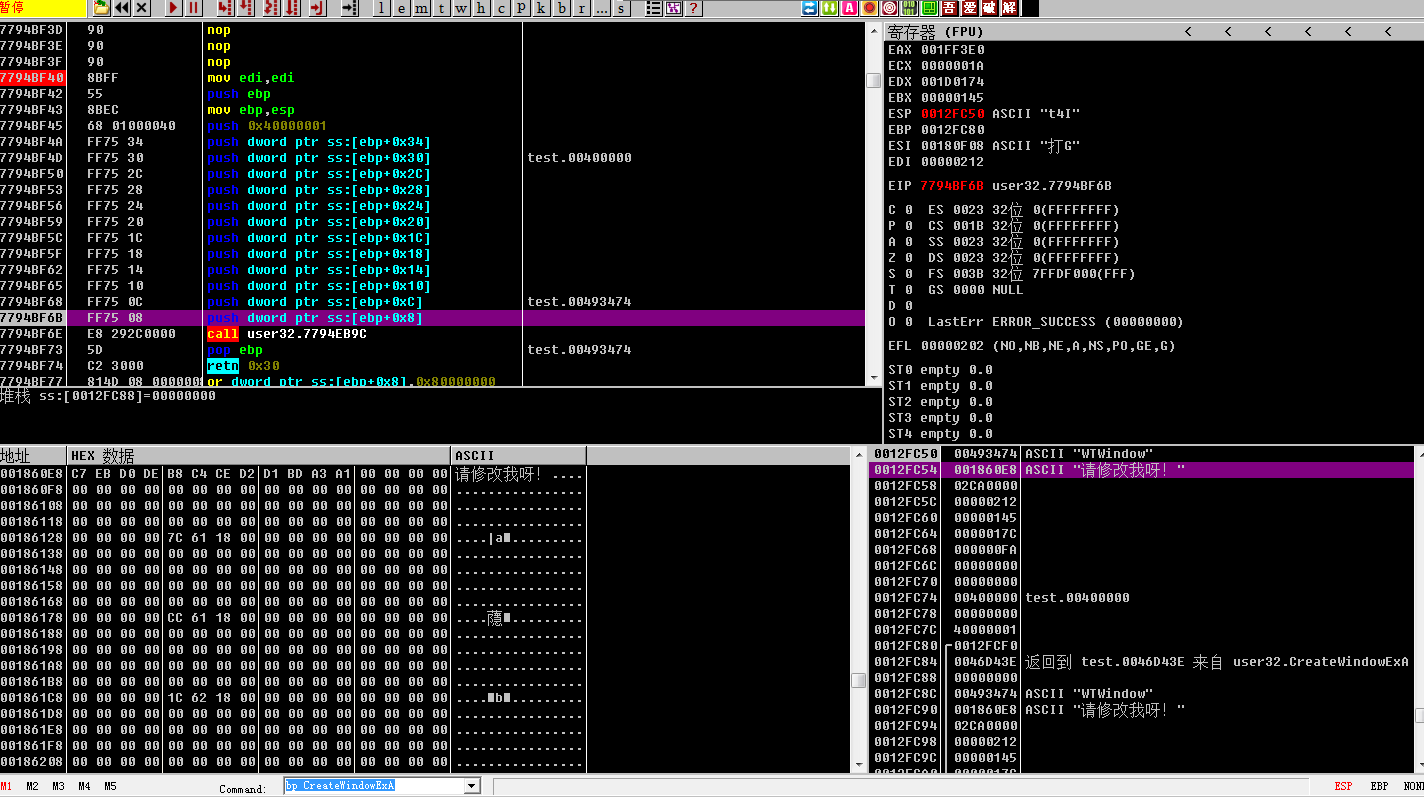Click the red '吾' toolbar icon

(949, 8)
